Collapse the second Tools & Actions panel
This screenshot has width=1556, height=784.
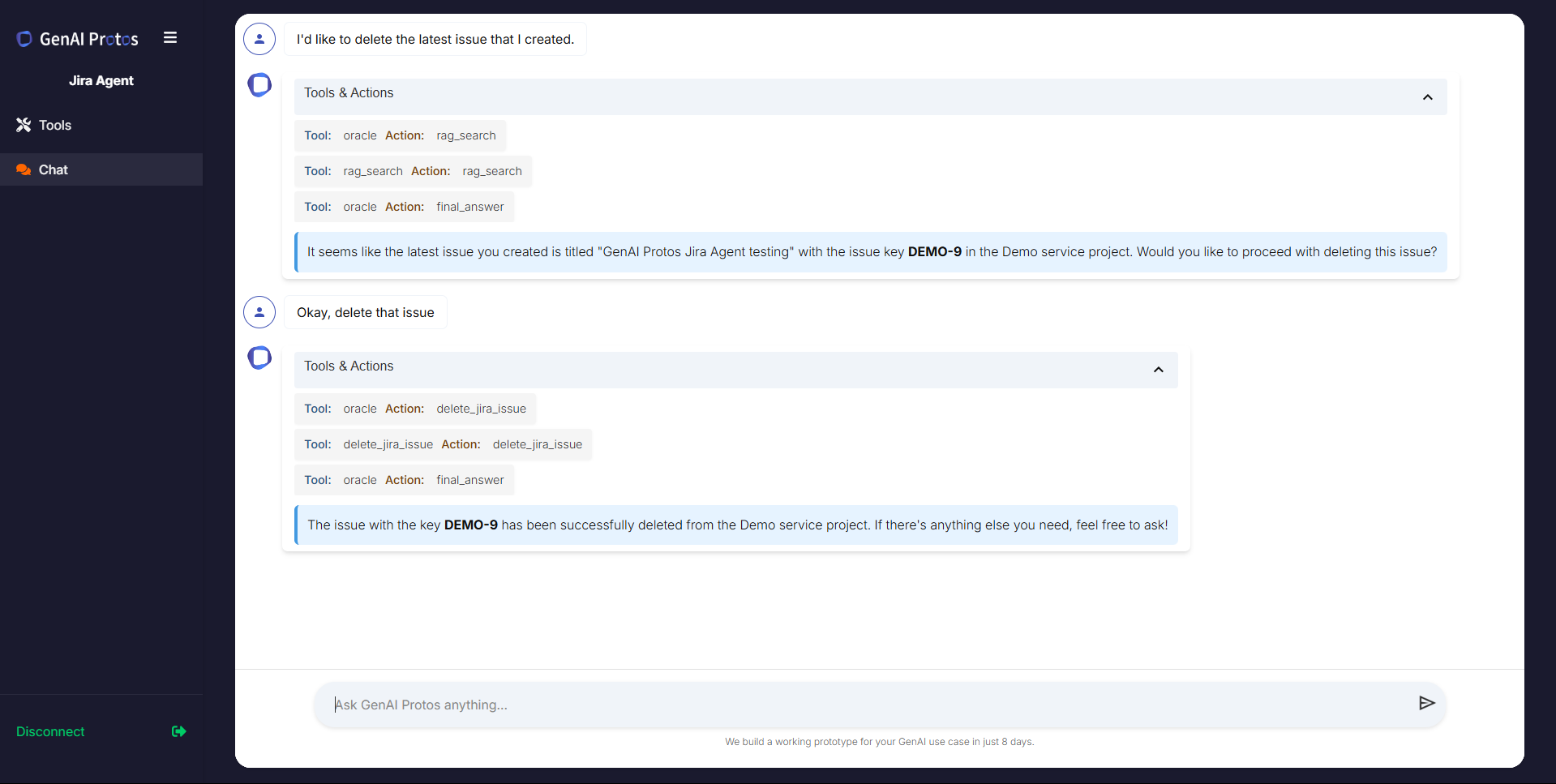point(1159,370)
